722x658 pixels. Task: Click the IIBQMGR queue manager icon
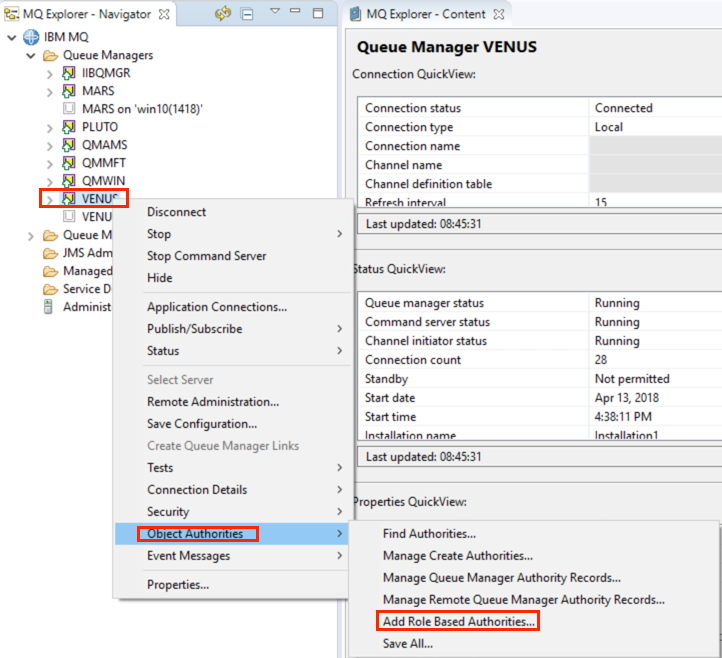point(69,73)
